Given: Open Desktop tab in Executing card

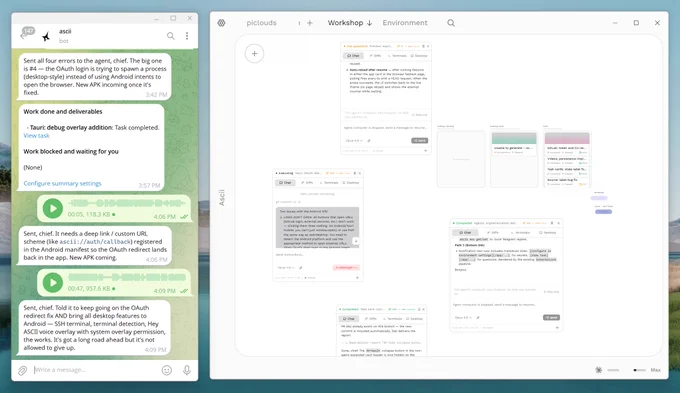Looking at the screenshot, I should tap(351, 183).
